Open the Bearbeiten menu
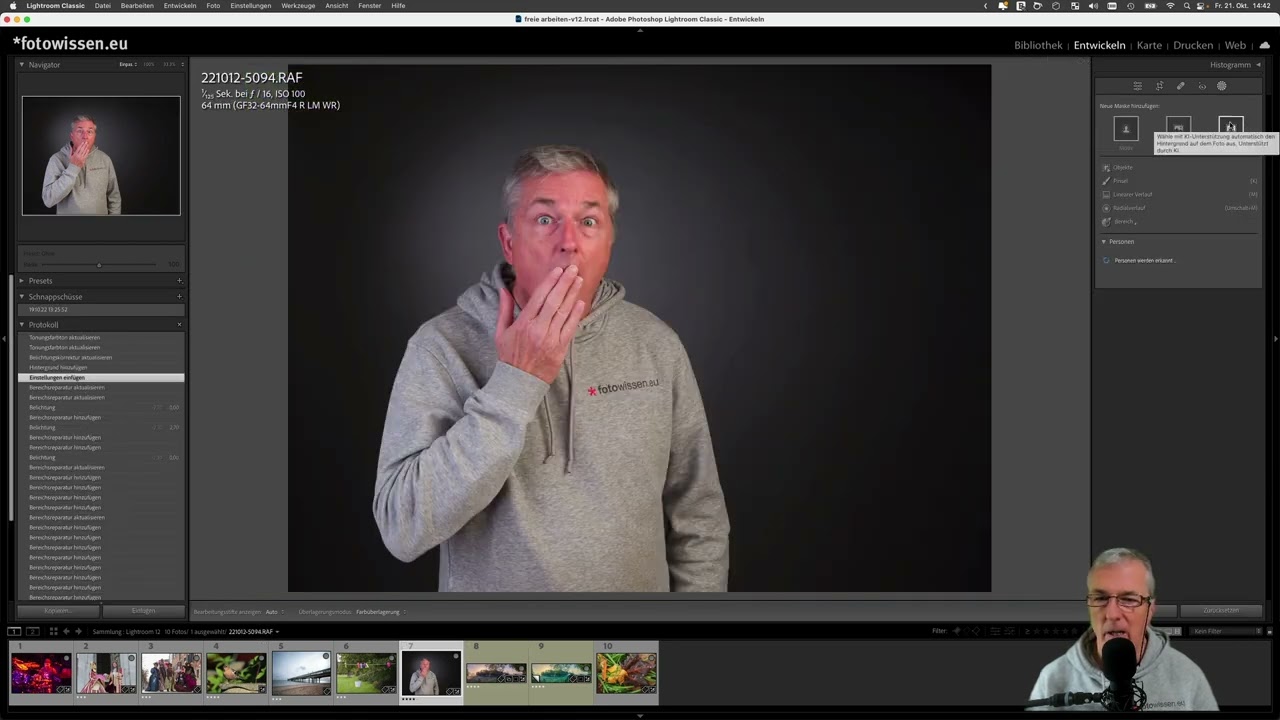The image size is (1280, 720). [x=137, y=6]
